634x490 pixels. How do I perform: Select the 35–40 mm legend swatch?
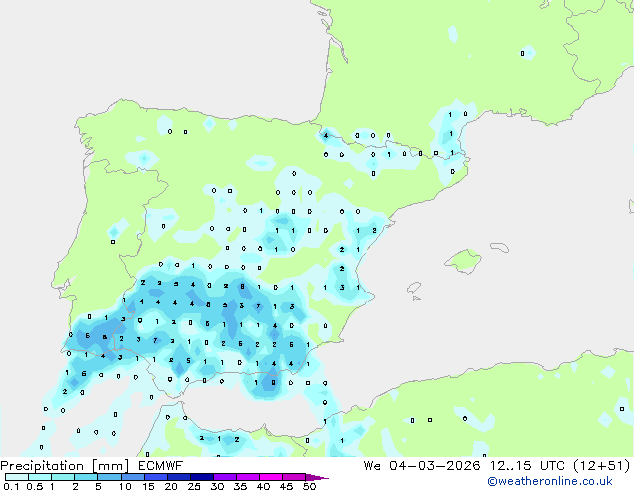248,477
